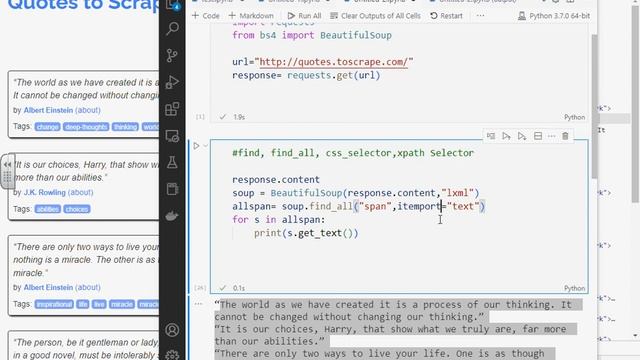
Task: Select the Python 3.7.0 64-bit kernel
Action: click(x=554, y=16)
